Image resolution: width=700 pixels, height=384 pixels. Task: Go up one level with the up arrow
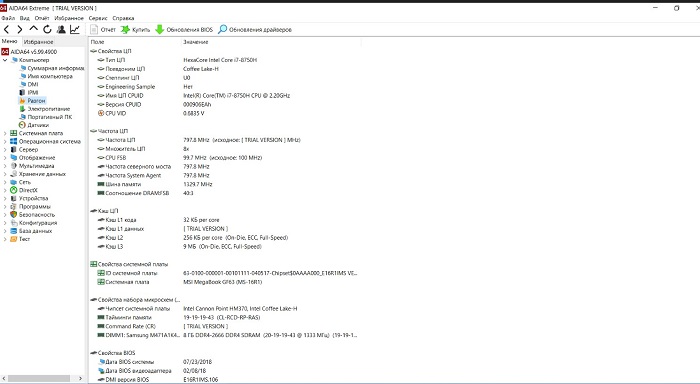point(33,29)
